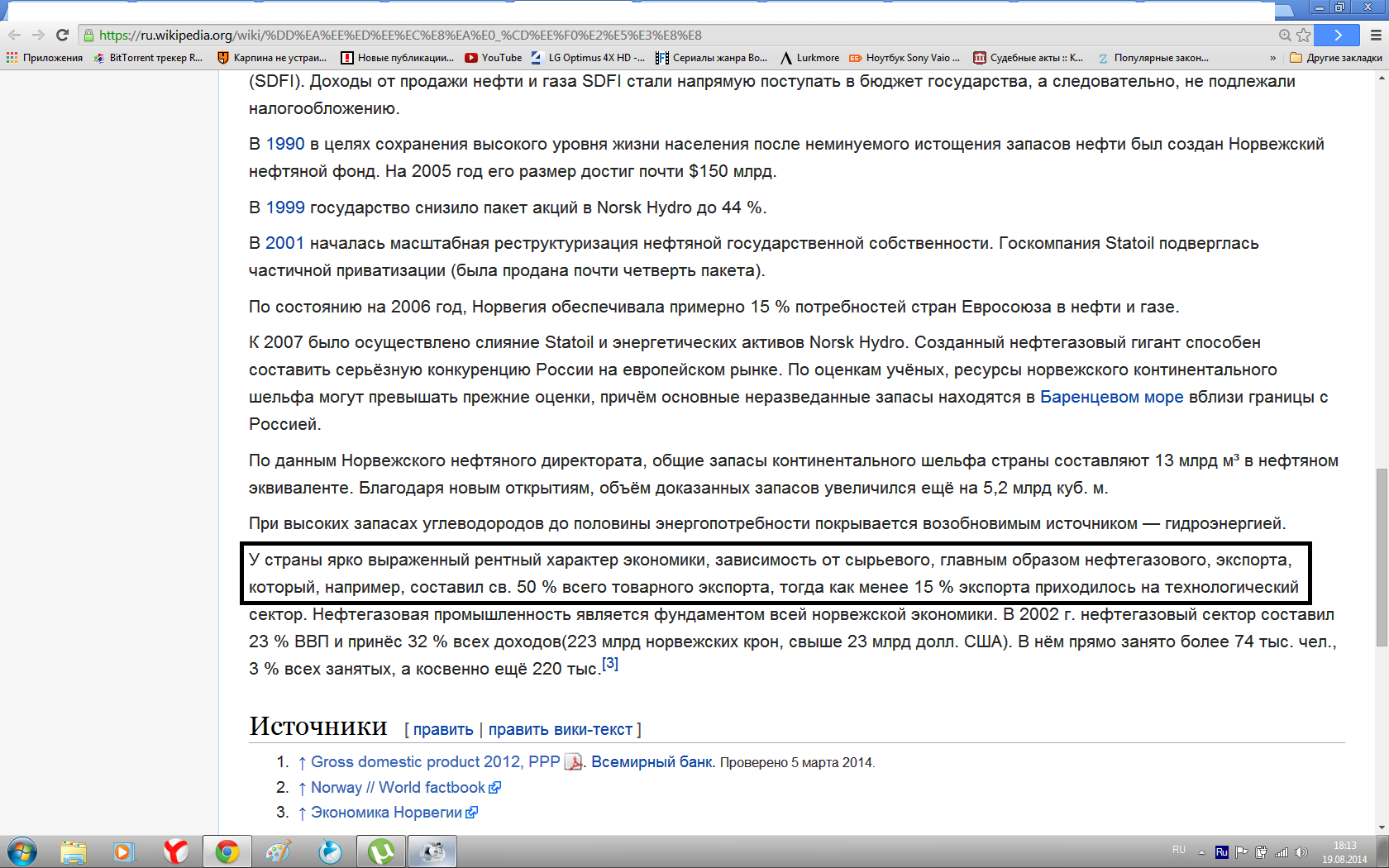Viewport: 1389px width, 868px height.
Task: Open Экономика Норвегии source link
Action: pyautogui.click(x=386, y=813)
